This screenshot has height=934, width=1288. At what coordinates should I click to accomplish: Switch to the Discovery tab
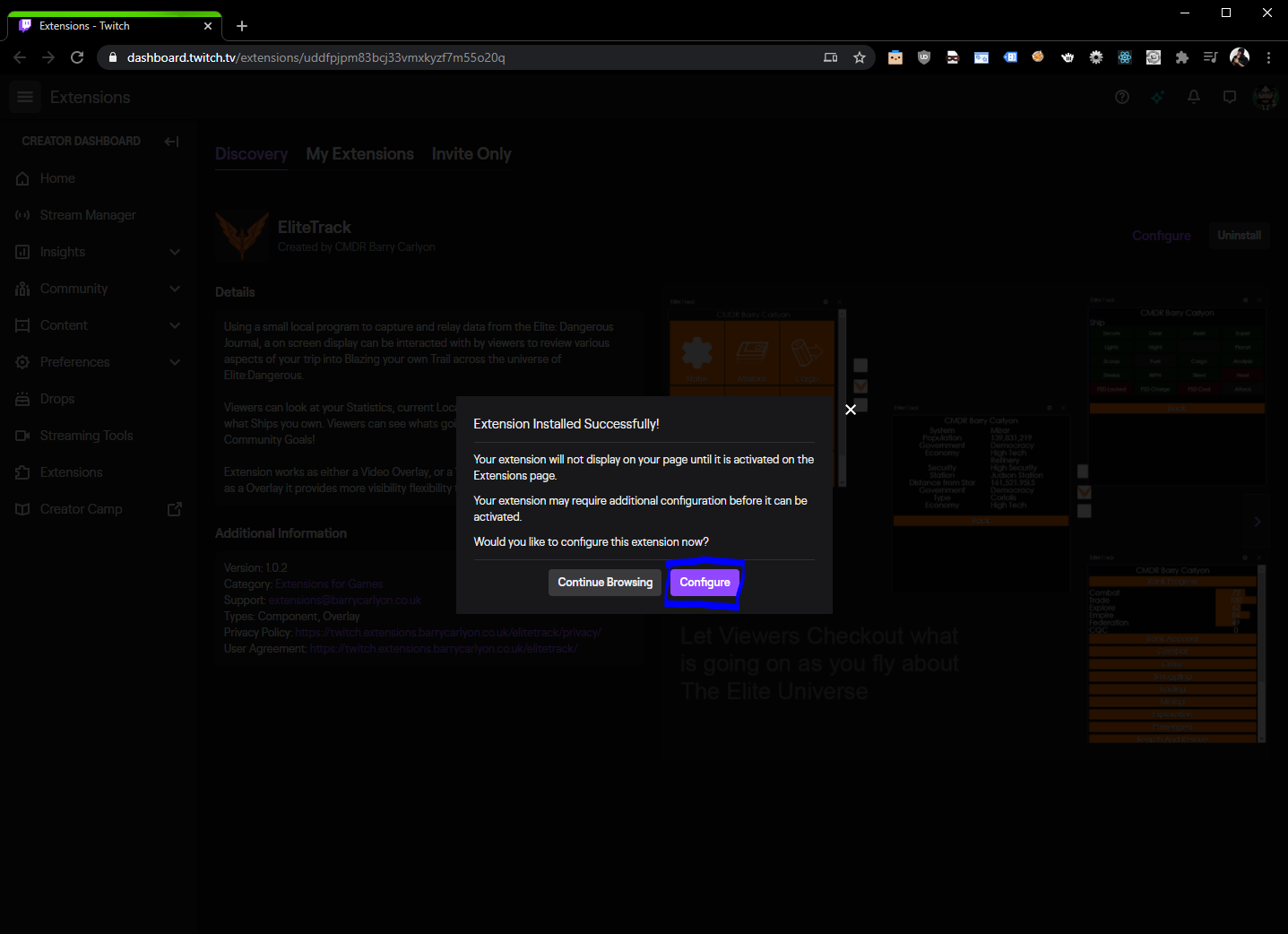coord(251,154)
